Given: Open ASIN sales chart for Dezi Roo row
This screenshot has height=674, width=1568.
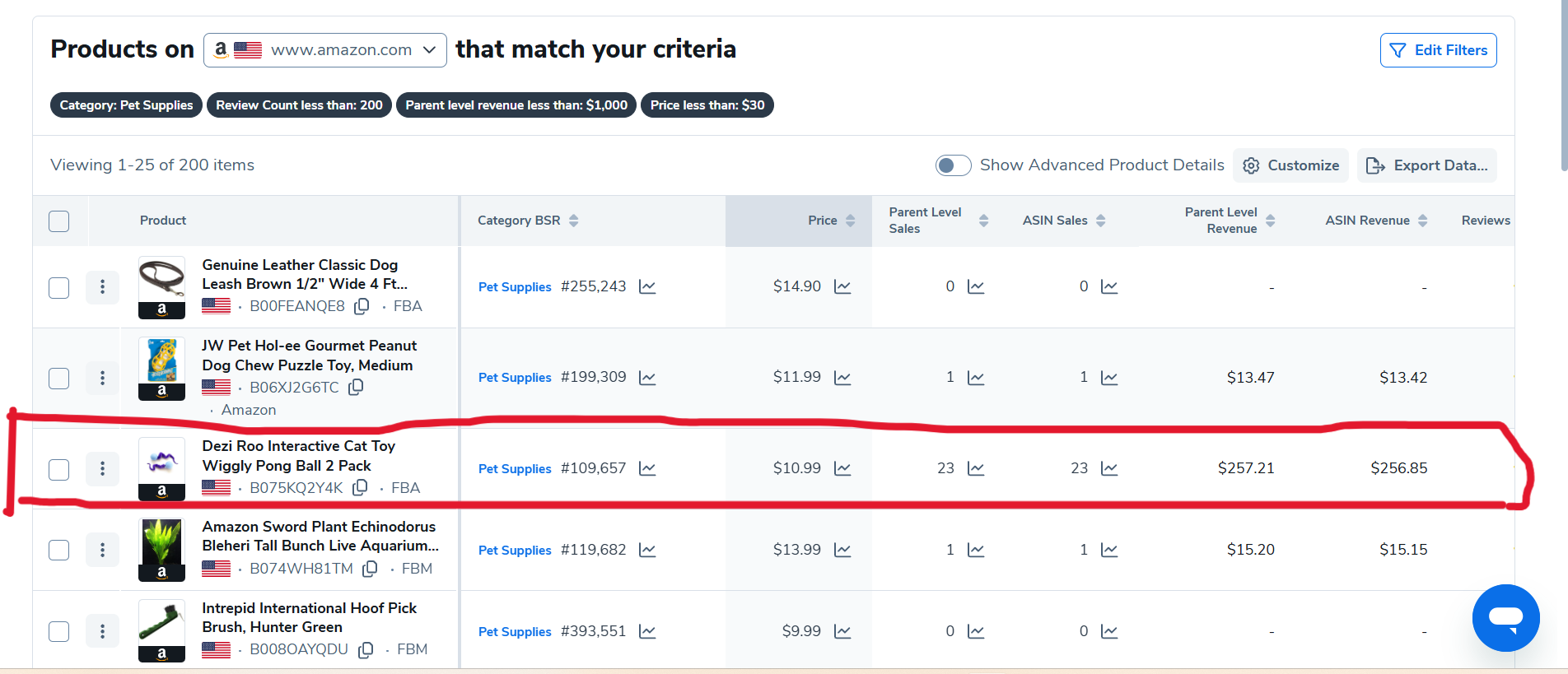Looking at the screenshot, I should coord(1109,468).
